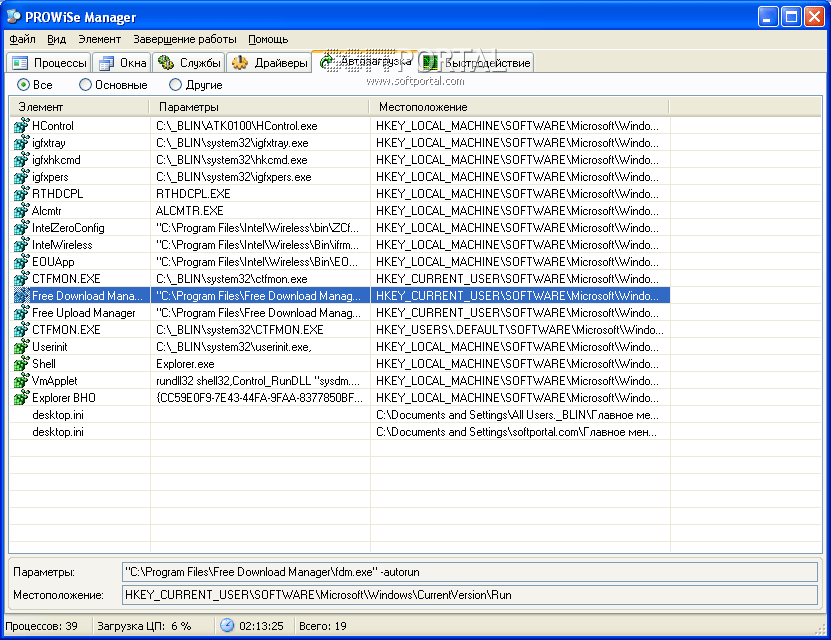831x640 pixels.
Task: Open the Элемент menu
Action: [x=100, y=39]
